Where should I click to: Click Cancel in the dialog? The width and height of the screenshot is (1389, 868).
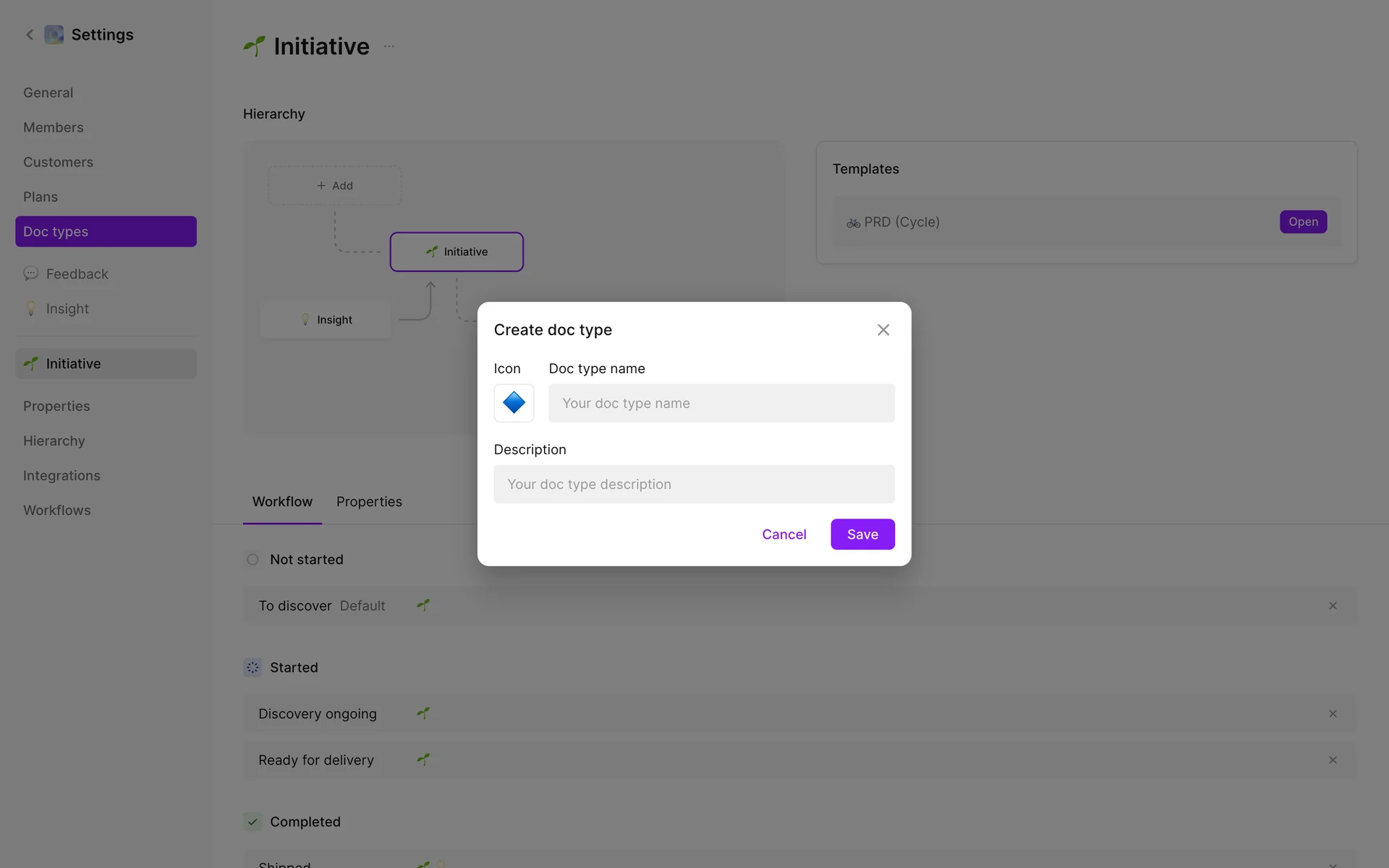tap(783, 535)
